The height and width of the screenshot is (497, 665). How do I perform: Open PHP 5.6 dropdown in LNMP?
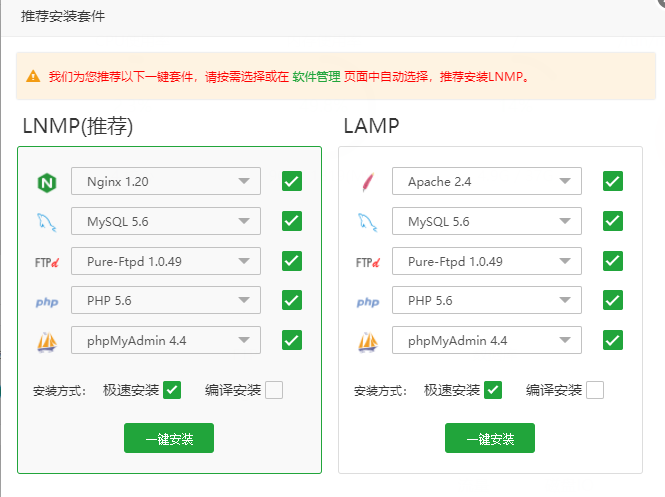[x=166, y=300]
